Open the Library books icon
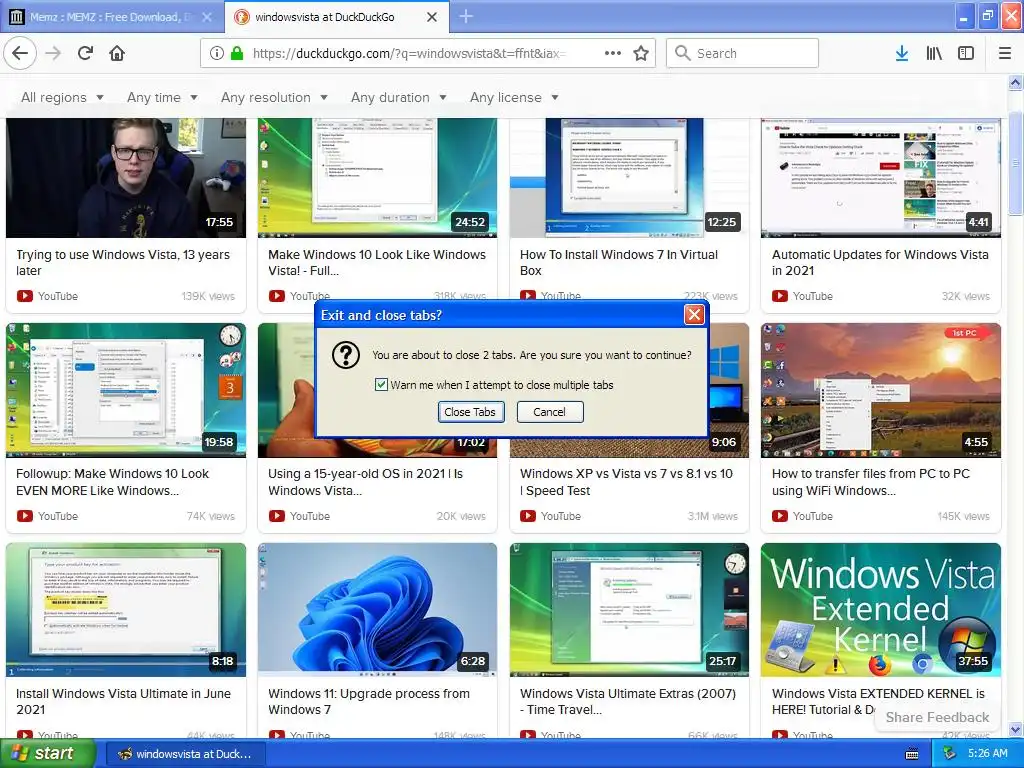Screen dimensions: 1024x768 click(x=934, y=53)
